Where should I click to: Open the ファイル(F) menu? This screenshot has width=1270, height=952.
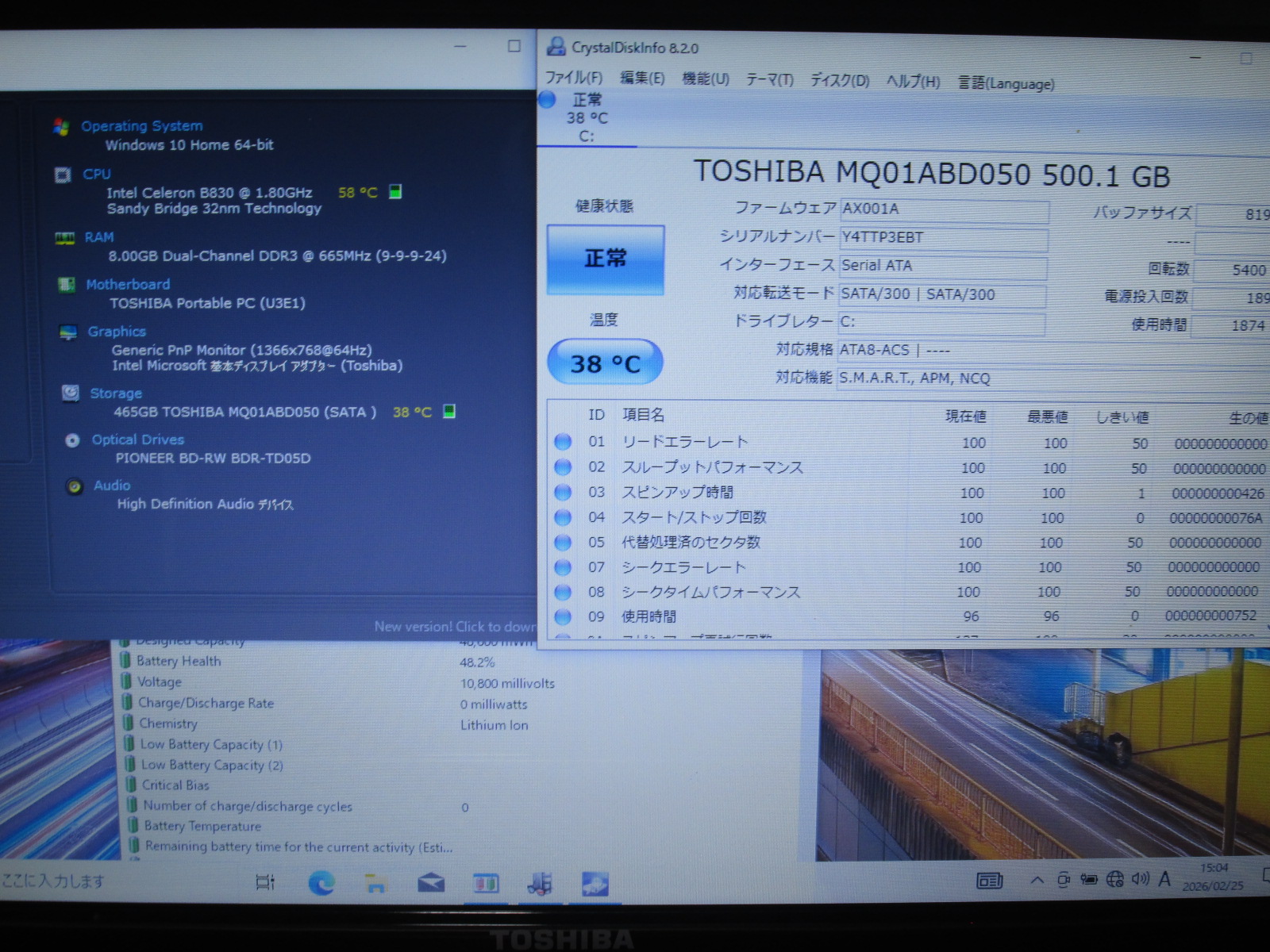[573, 78]
